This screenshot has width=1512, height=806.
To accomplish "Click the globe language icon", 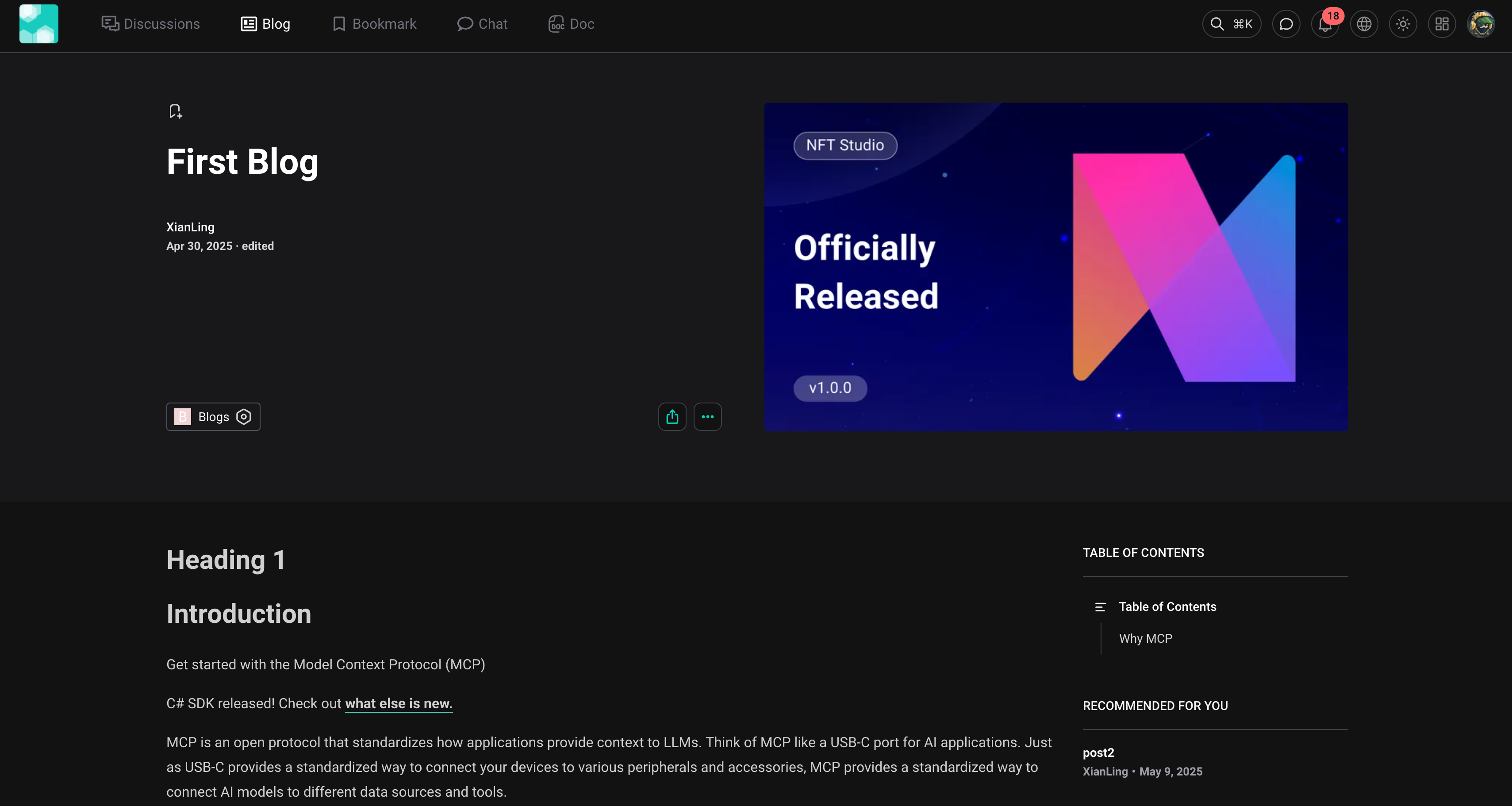I will pos(1364,24).
